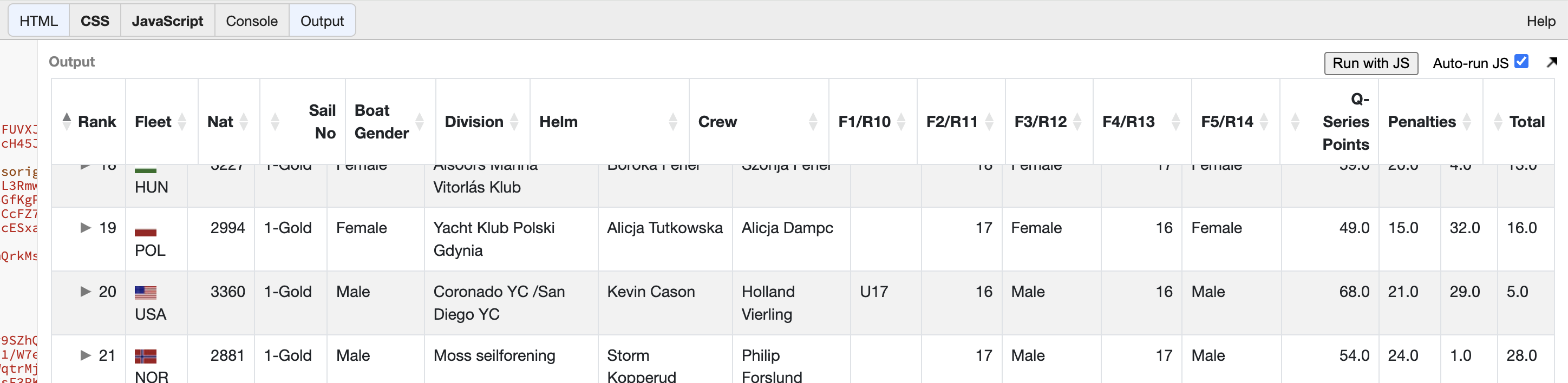Open the Help link
This screenshot has height=383, width=1568.
(x=1540, y=21)
